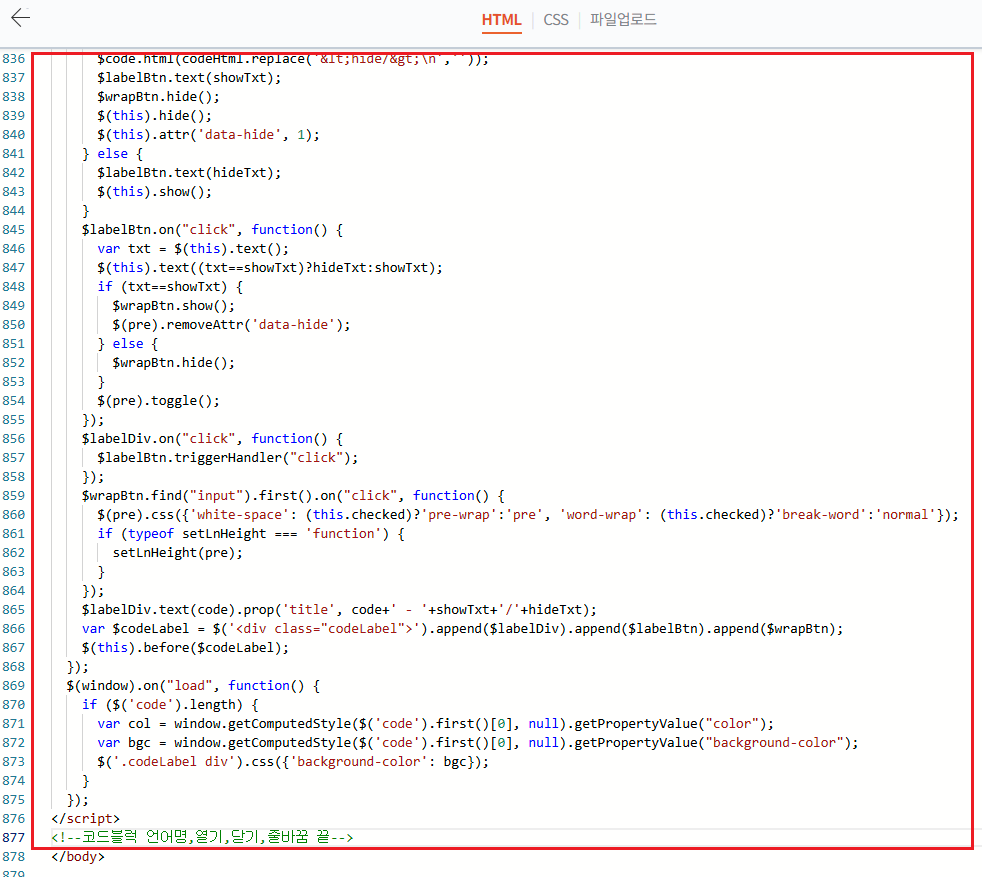Place cursor on $(this).before($codeLabel); line
Image resolution: width=982 pixels, height=877 pixels.
click(x=185, y=648)
